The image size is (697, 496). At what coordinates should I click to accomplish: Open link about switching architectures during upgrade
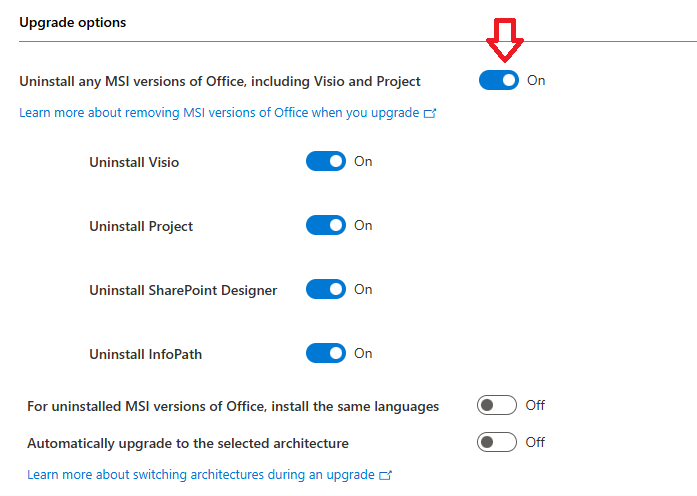click(x=200, y=474)
